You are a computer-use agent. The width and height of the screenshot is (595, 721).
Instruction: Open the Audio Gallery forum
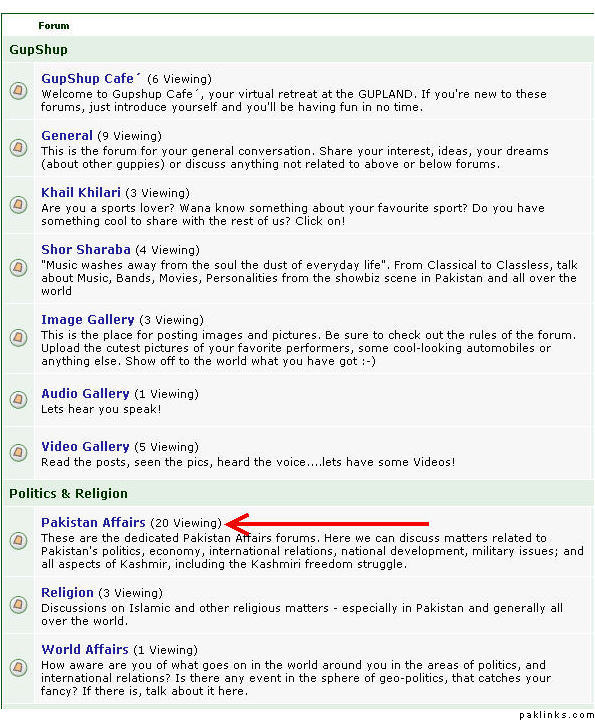coord(86,394)
